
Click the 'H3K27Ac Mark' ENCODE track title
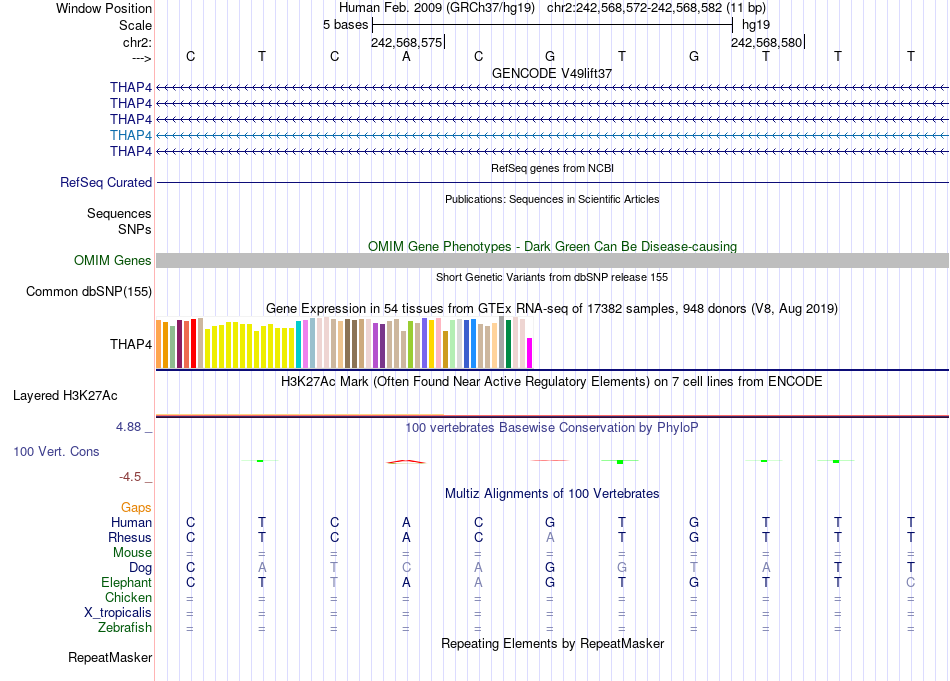pyautogui.click(x=552, y=382)
